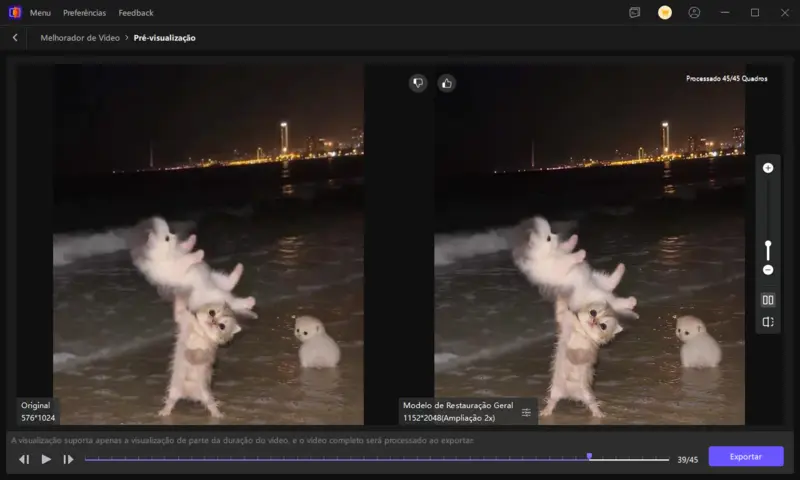Image resolution: width=800 pixels, height=480 pixels.
Task: Zoom in with the plus icon
Action: click(x=768, y=168)
